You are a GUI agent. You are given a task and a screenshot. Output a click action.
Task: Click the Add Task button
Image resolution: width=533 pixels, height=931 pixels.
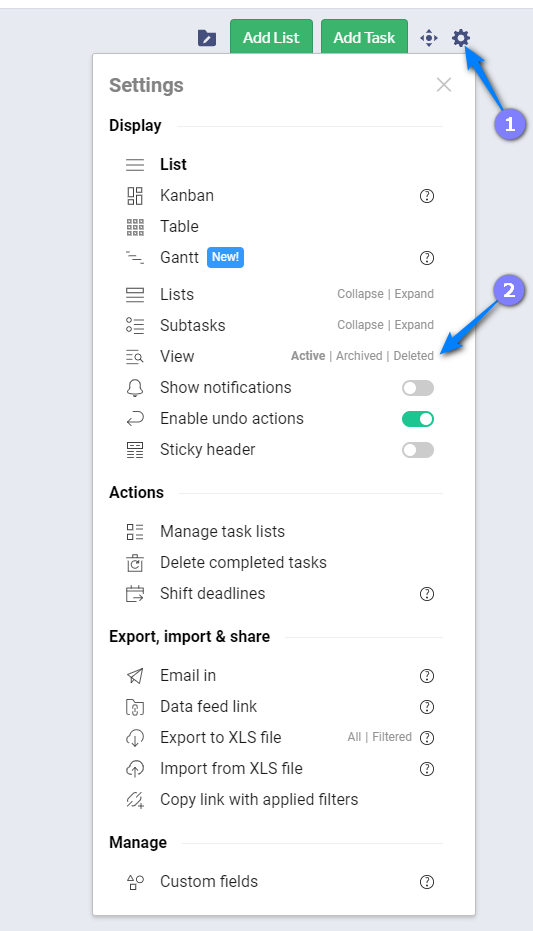pyautogui.click(x=364, y=37)
